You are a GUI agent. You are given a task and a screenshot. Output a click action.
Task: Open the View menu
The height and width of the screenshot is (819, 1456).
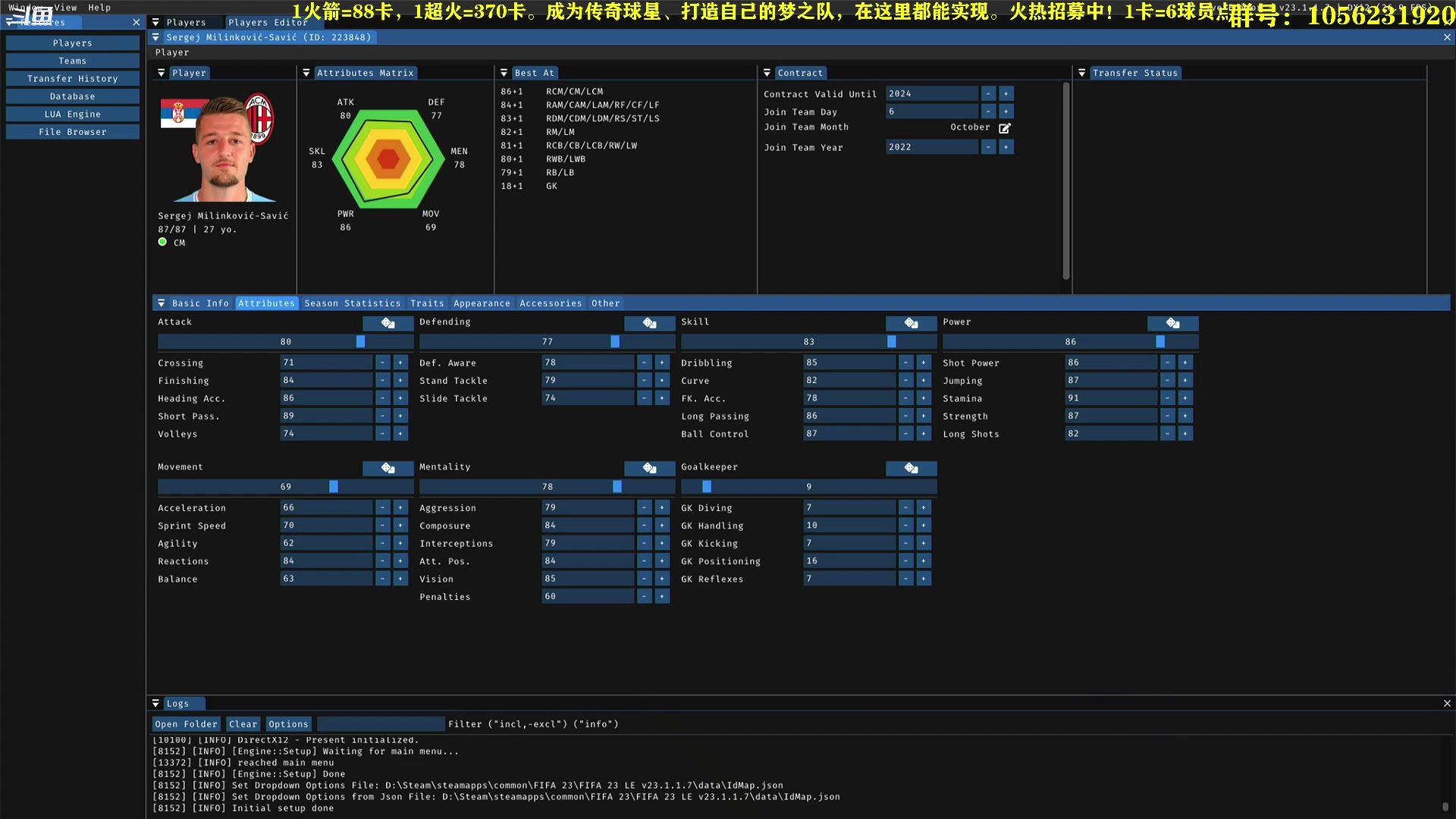click(x=65, y=8)
